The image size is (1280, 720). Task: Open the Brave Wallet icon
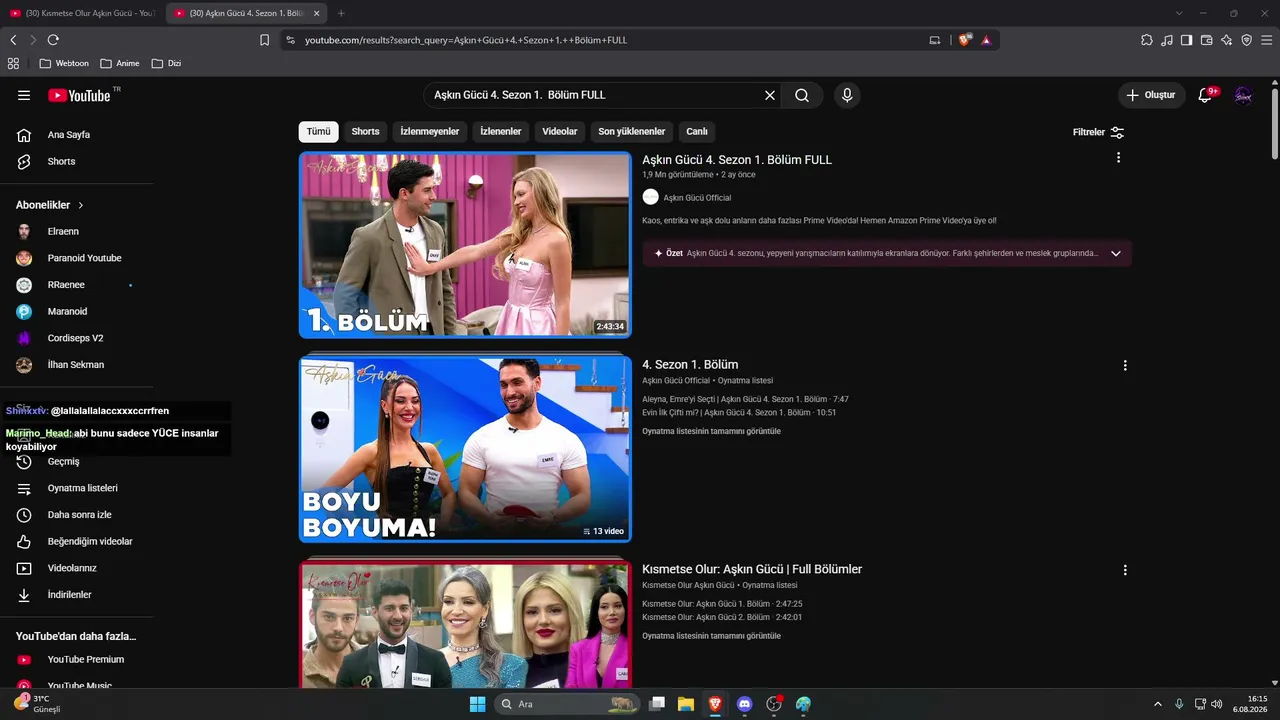(x=1206, y=40)
